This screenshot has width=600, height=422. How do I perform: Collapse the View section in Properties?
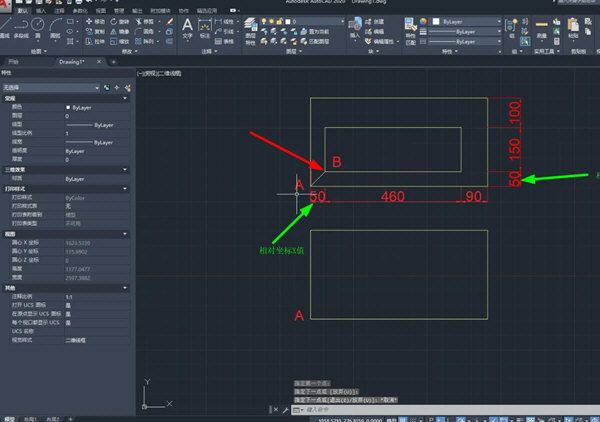(125, 234)
